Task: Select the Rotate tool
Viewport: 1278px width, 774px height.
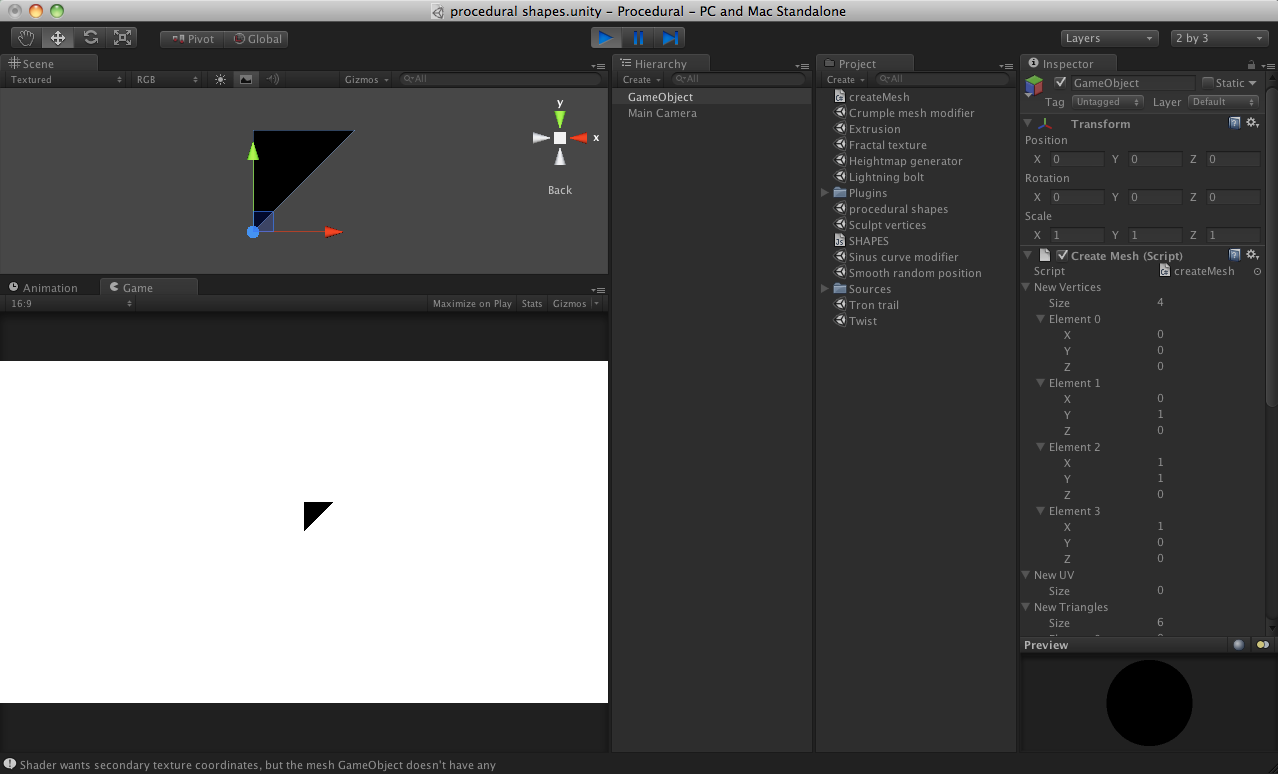Action: click(x=90, y=37)
